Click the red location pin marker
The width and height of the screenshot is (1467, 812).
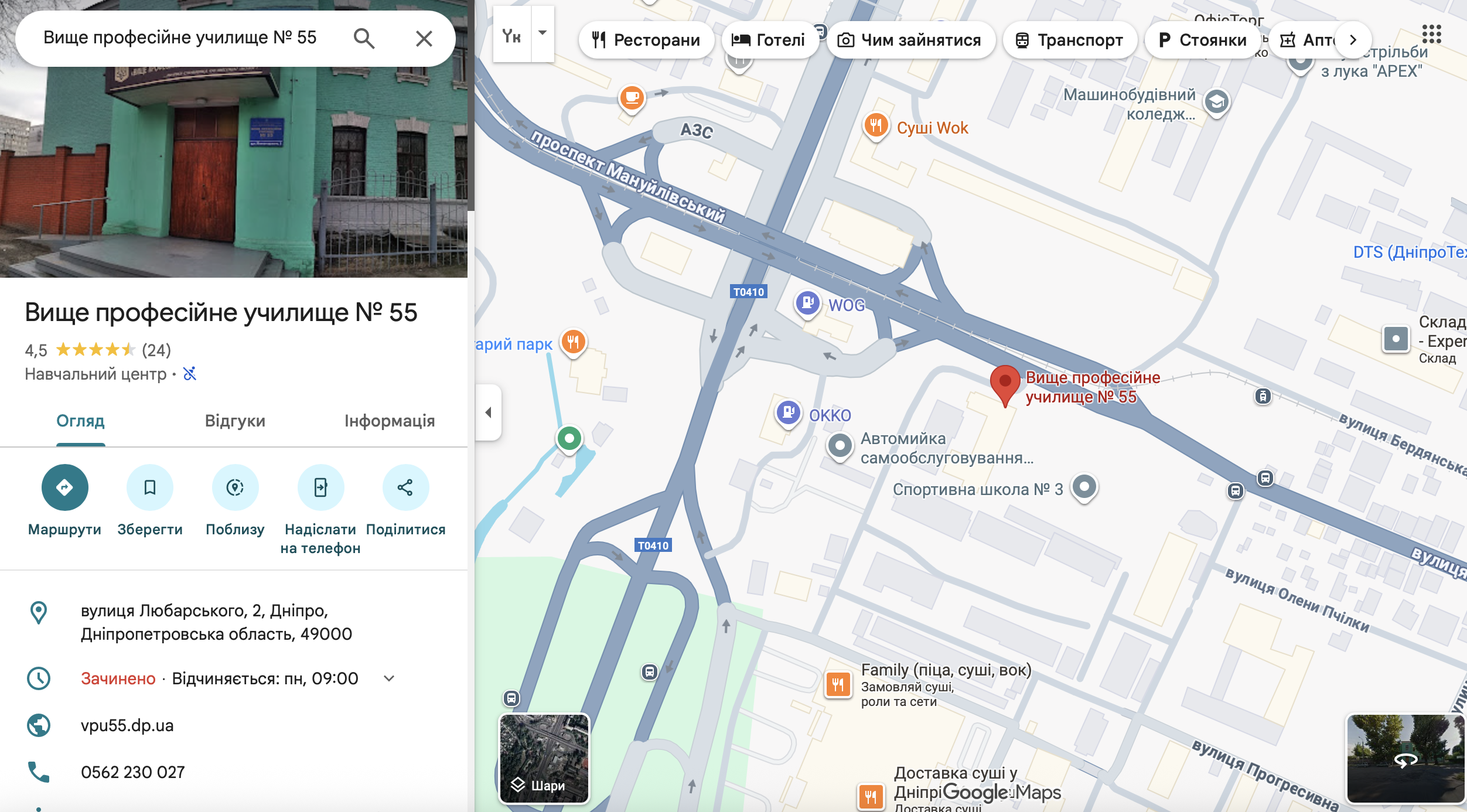coord(1005,383)
